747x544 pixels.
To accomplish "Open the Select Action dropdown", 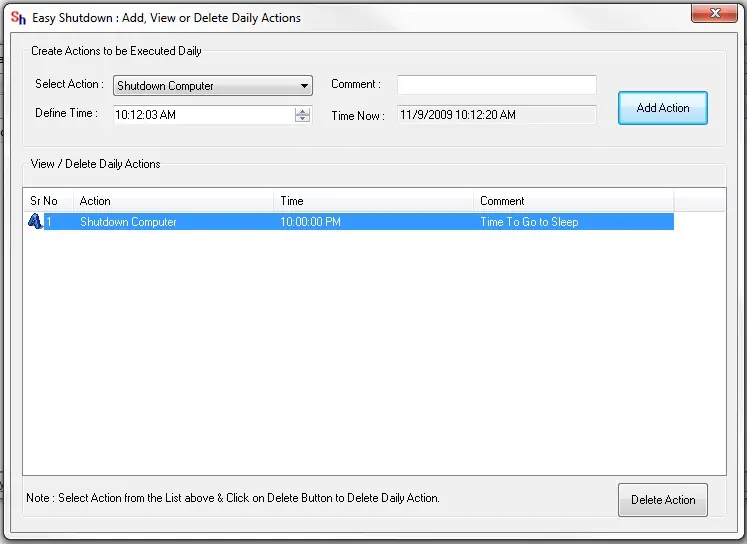I will (304, 86).
